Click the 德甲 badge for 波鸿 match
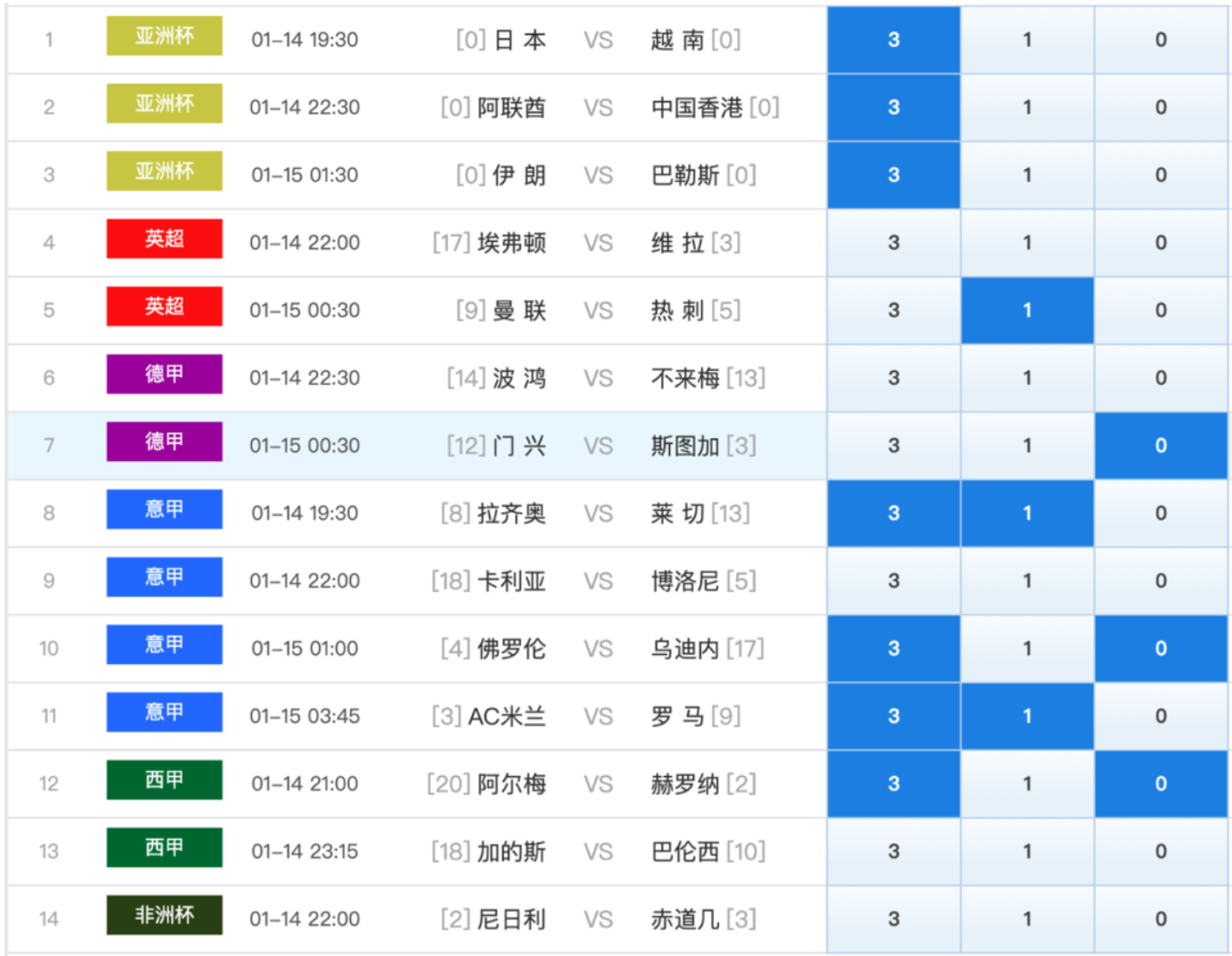 165,374
